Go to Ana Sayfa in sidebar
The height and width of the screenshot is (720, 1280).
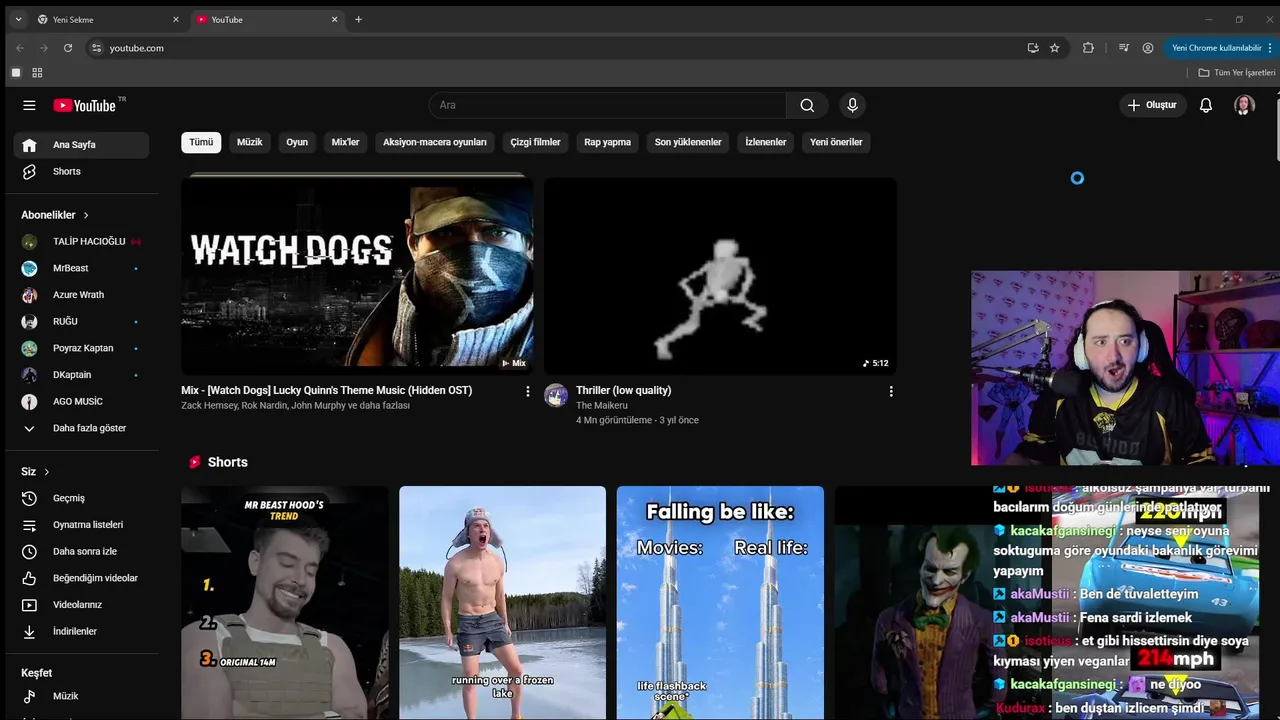click(x=82, y=145)
